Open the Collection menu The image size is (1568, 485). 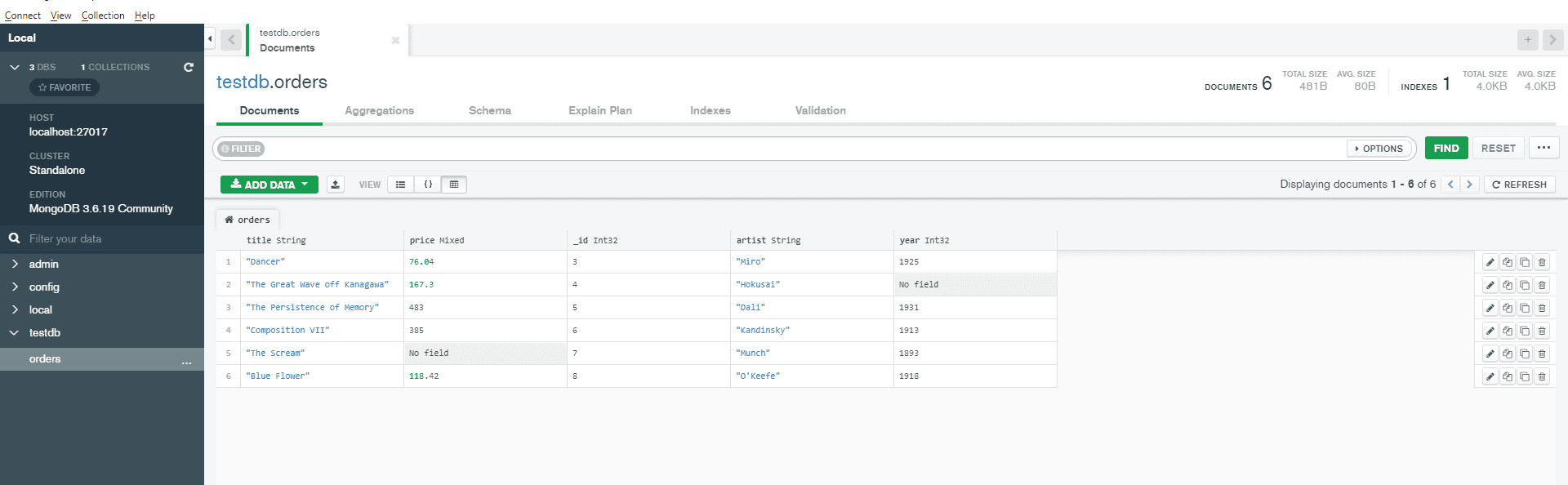coord(103,16)
